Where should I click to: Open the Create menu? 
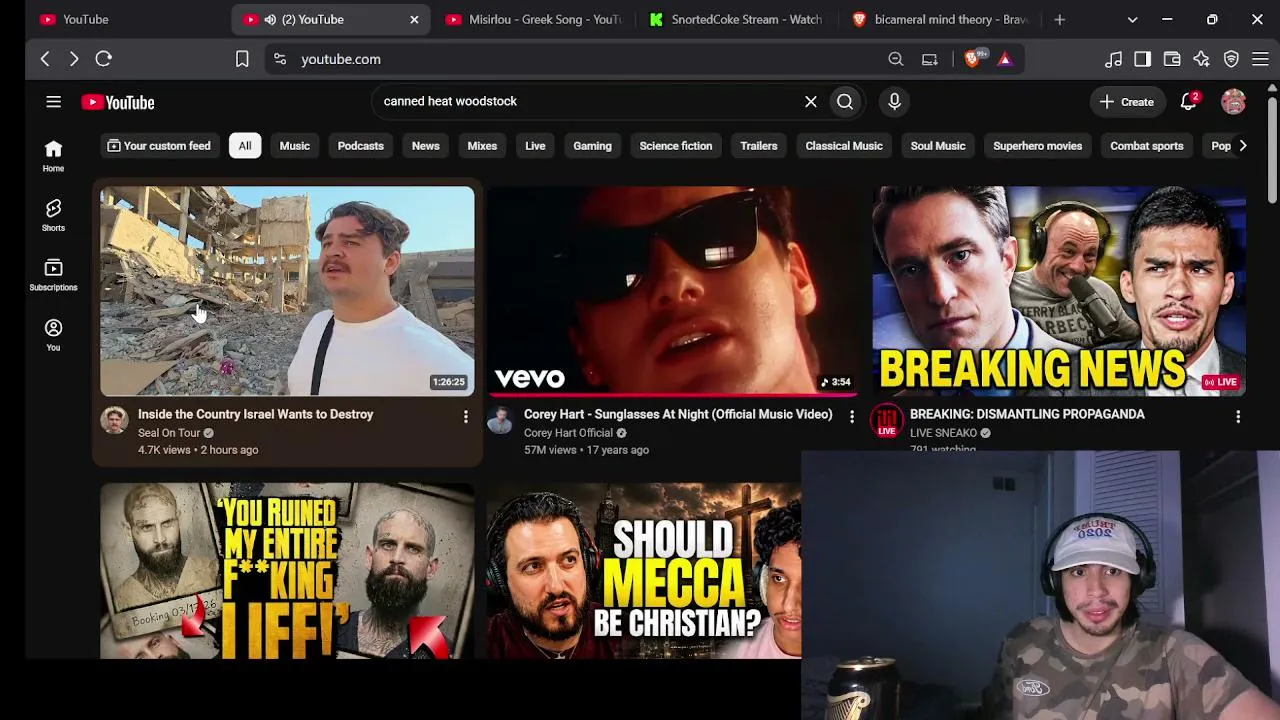click(1127, 102)
